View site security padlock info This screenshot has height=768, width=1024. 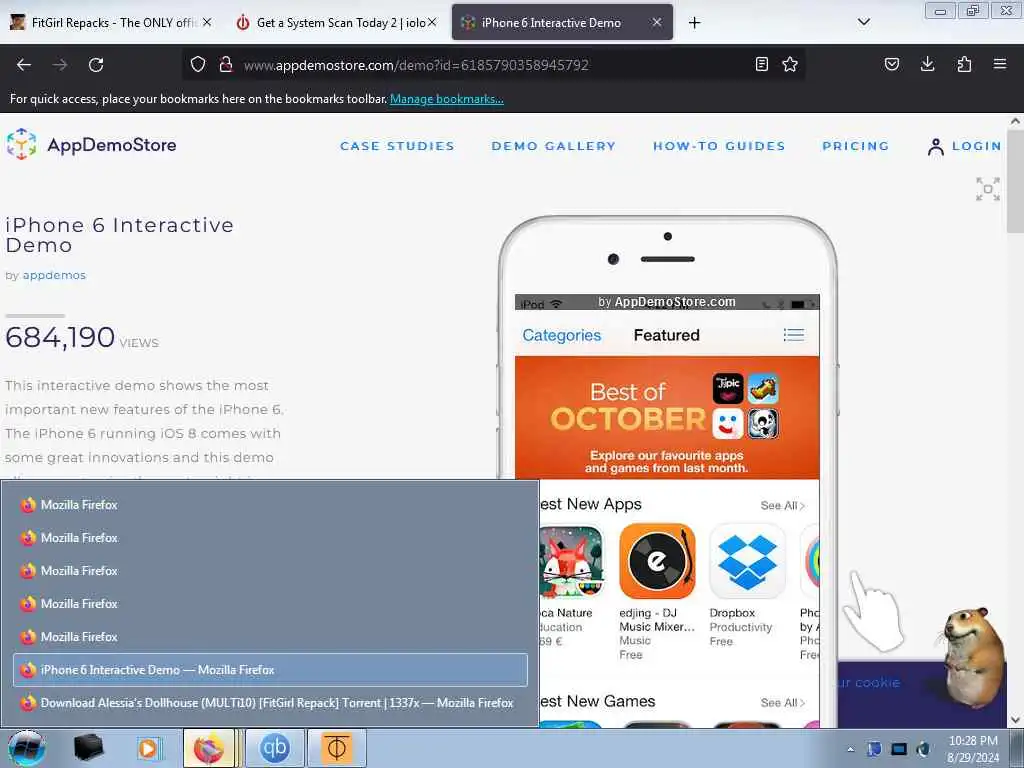click(226, 64)
